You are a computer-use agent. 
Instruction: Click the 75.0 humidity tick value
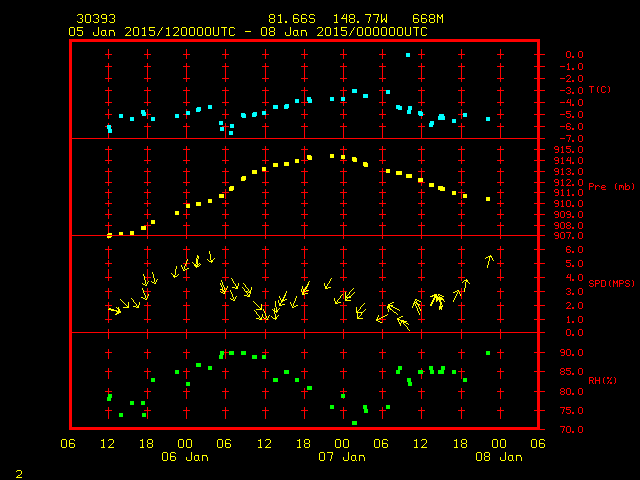coord(571,411)
